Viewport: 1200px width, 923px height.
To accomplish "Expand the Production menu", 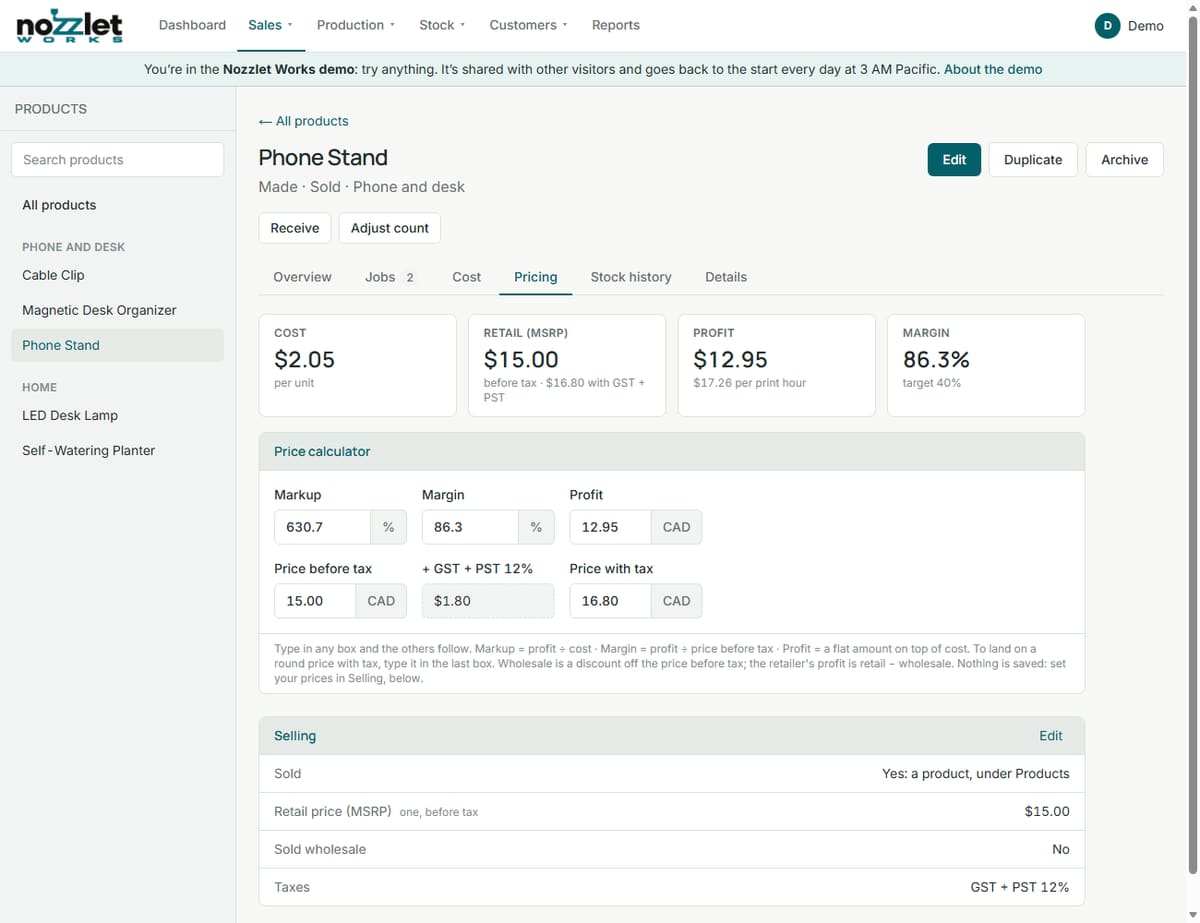I will click(x=355, y=25).
